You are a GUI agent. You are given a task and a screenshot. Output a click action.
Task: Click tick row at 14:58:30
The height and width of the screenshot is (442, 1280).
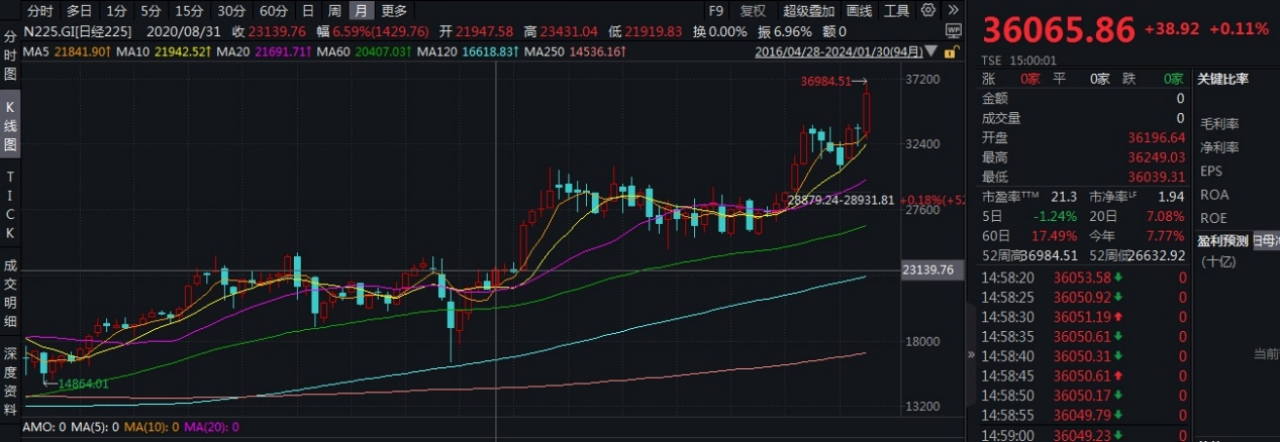point(1084,316)
